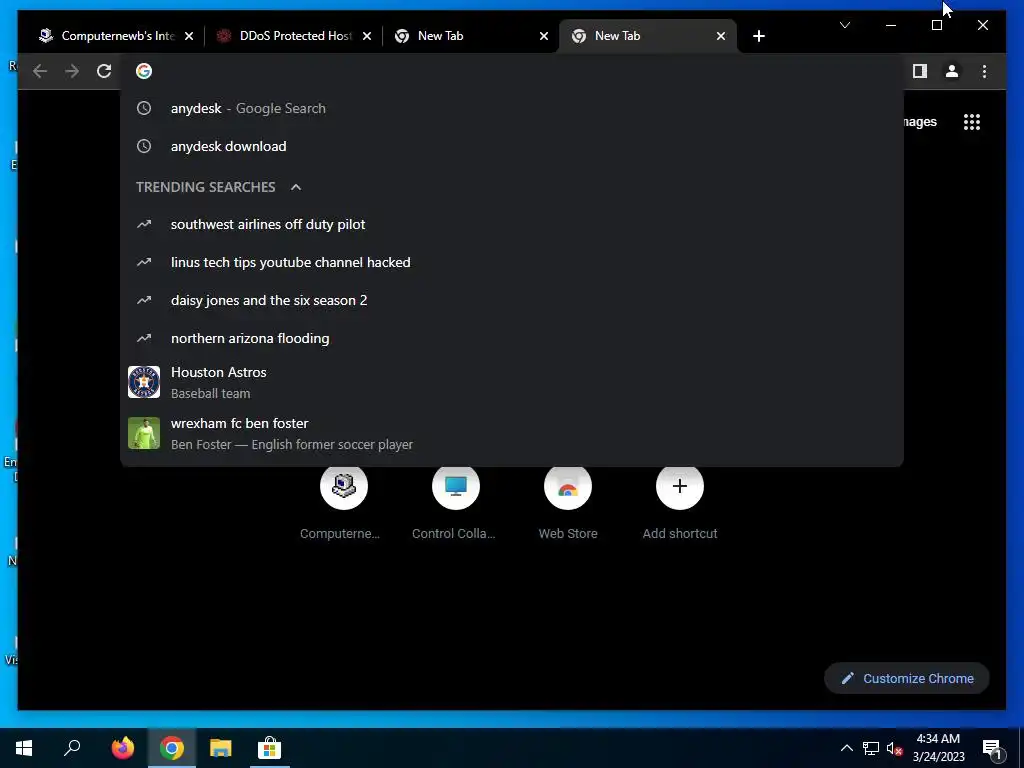Select the Houston Astros suggestion

pyautogui.click(x=511, y=383)
